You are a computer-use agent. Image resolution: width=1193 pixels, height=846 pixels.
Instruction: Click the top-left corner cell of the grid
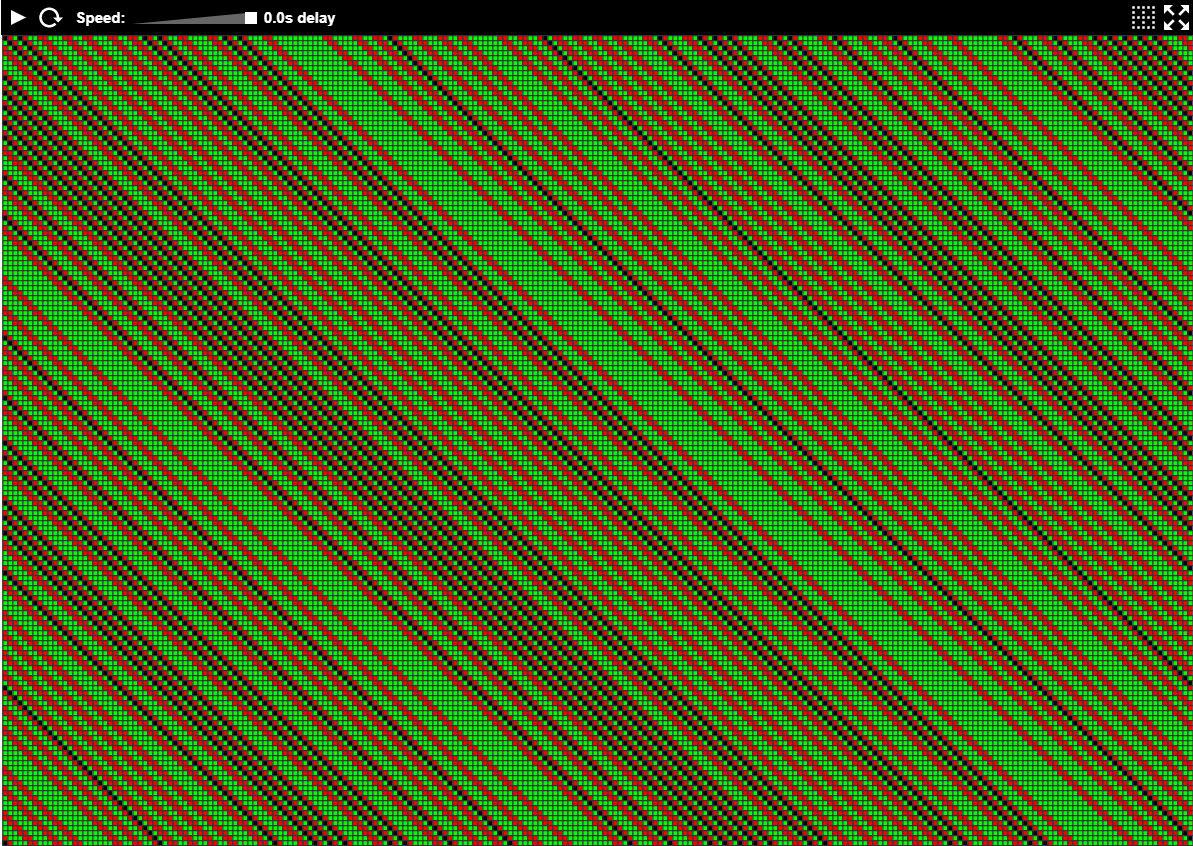6,40
